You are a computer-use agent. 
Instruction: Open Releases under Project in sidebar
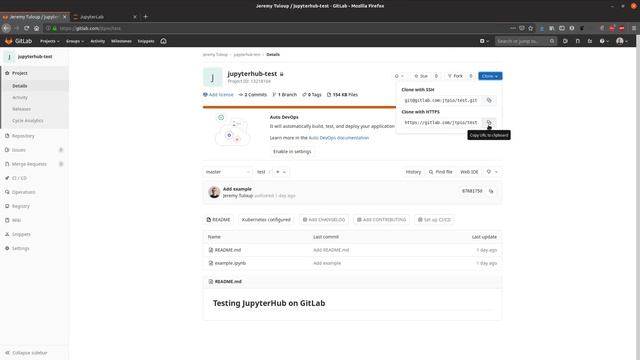[22, 109]
